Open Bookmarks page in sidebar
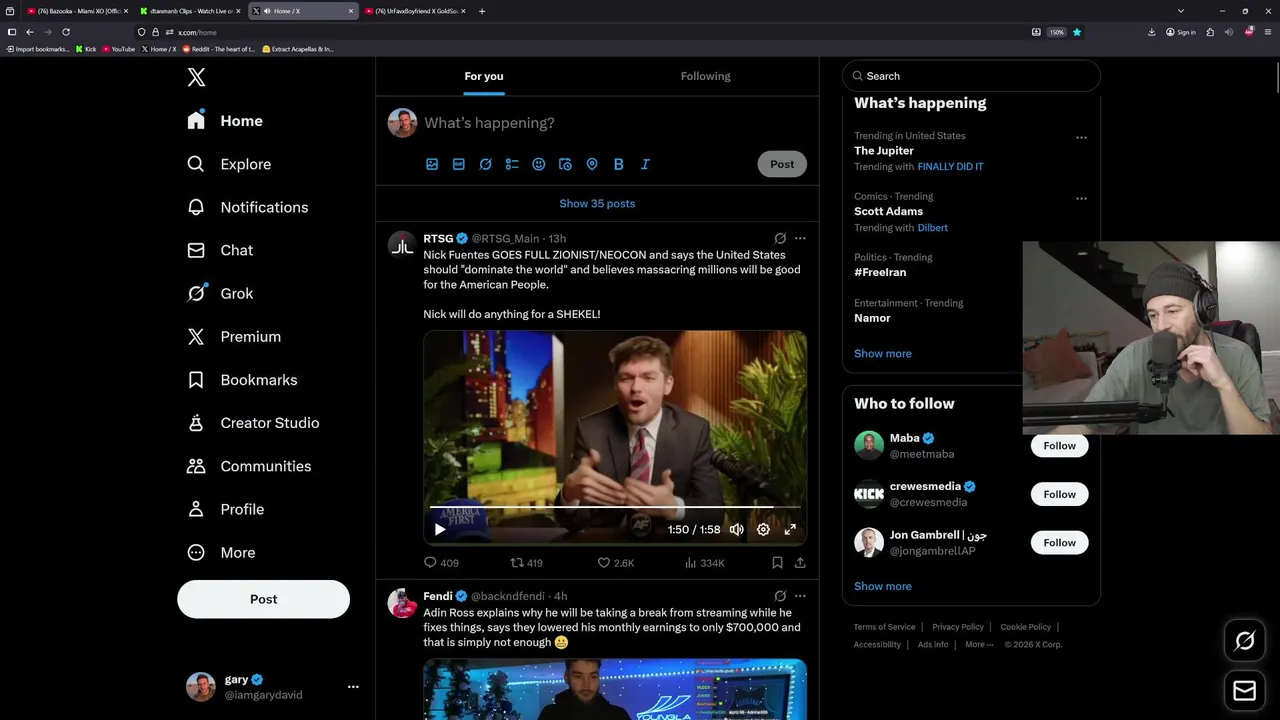 242,380
